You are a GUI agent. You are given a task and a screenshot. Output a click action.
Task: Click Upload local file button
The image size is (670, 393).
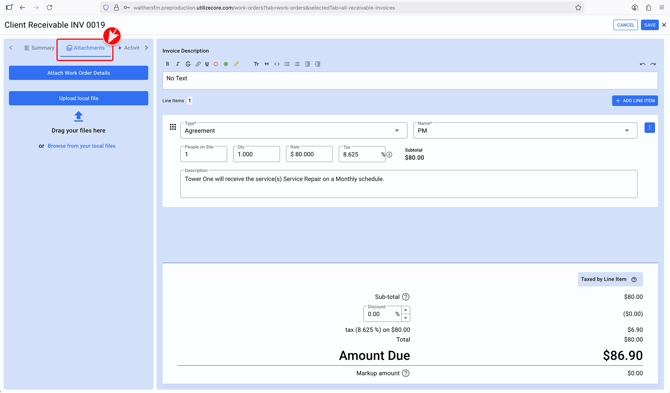pos(79,98)
